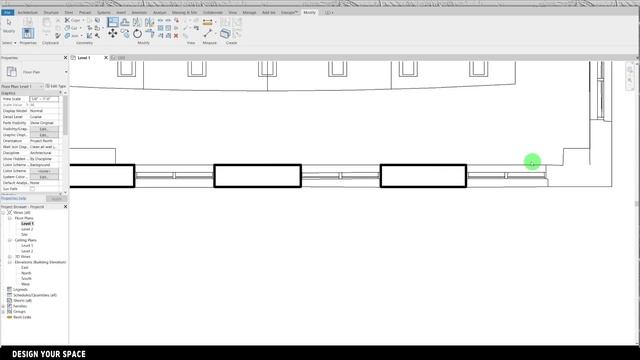Activate the Copy tool beside Move
Screen dimensions: 640x360
[x=125, y=34]
